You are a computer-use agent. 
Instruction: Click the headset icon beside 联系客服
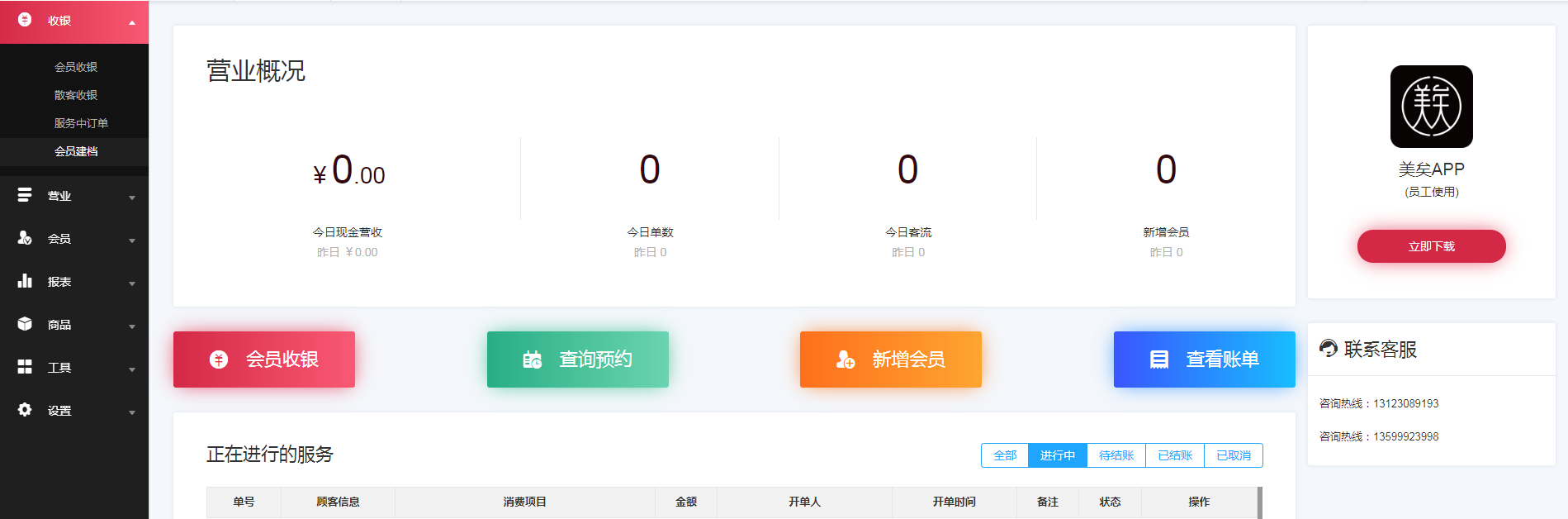pos(1328,348)
